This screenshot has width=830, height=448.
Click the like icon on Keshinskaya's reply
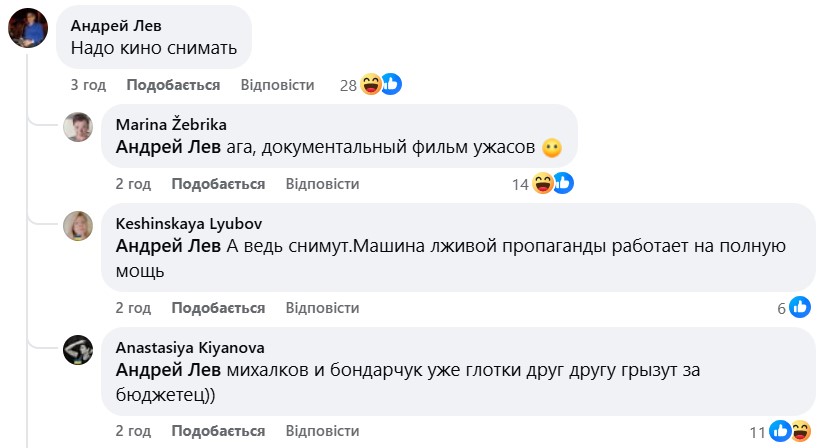tap(799, 308)
